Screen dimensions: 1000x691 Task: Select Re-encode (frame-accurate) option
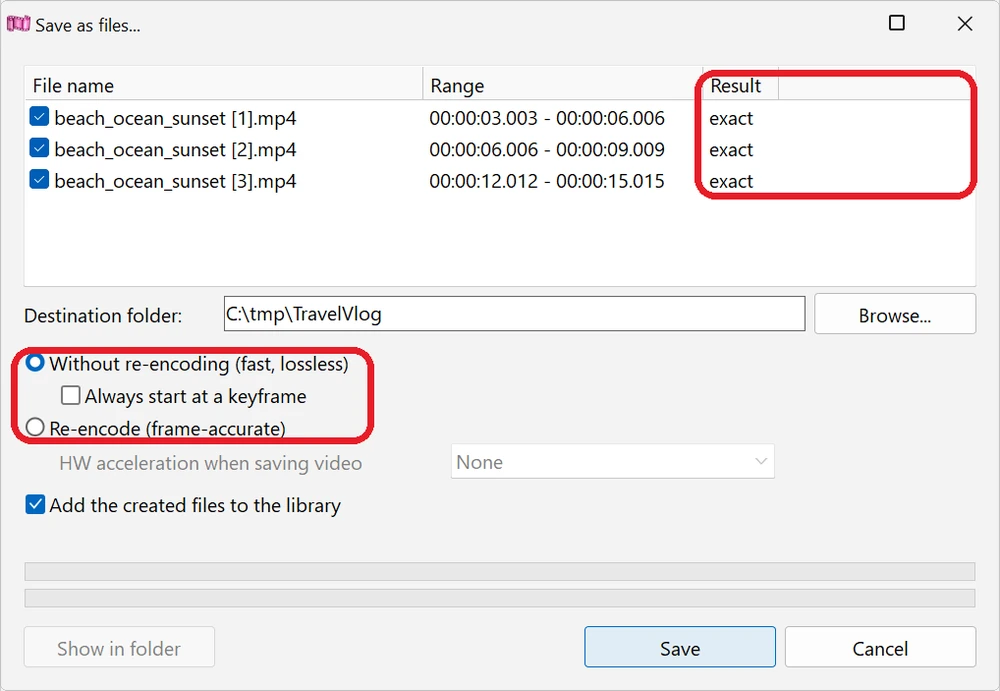coord(35,427)
